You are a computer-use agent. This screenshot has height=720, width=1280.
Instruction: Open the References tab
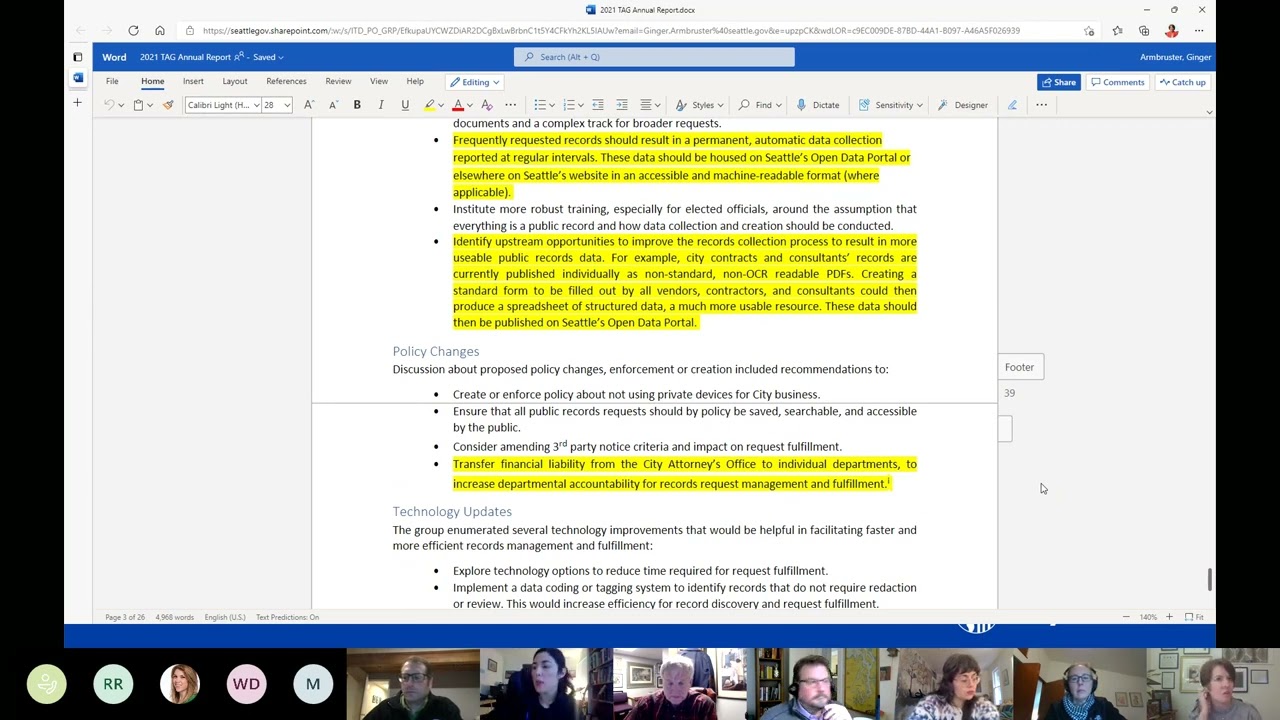point(286,81)
